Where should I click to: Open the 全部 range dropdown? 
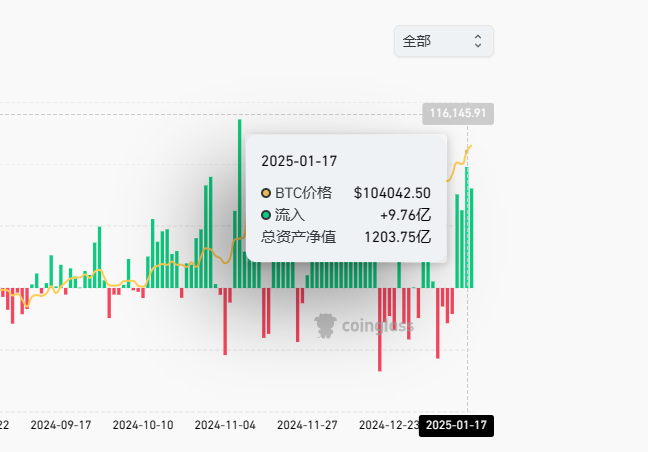point(444,41)
